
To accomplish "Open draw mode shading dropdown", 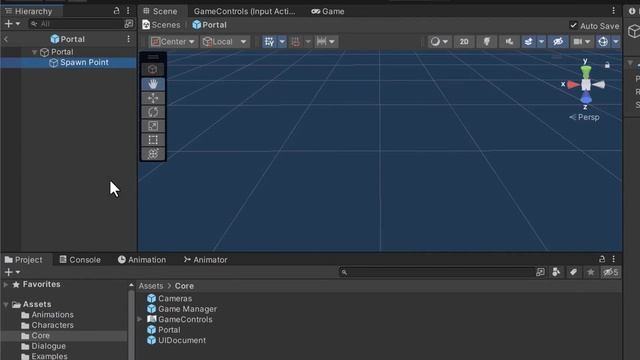I will click(440, 42).
